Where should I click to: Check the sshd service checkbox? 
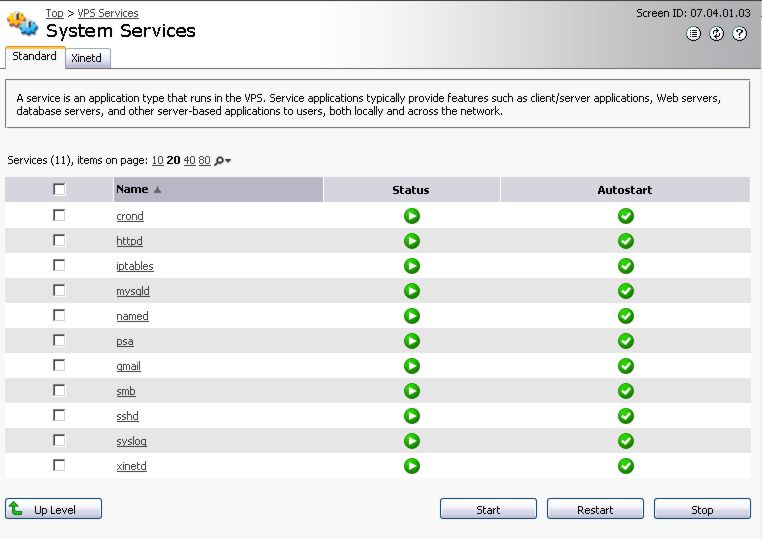click(x=59, y=415)
